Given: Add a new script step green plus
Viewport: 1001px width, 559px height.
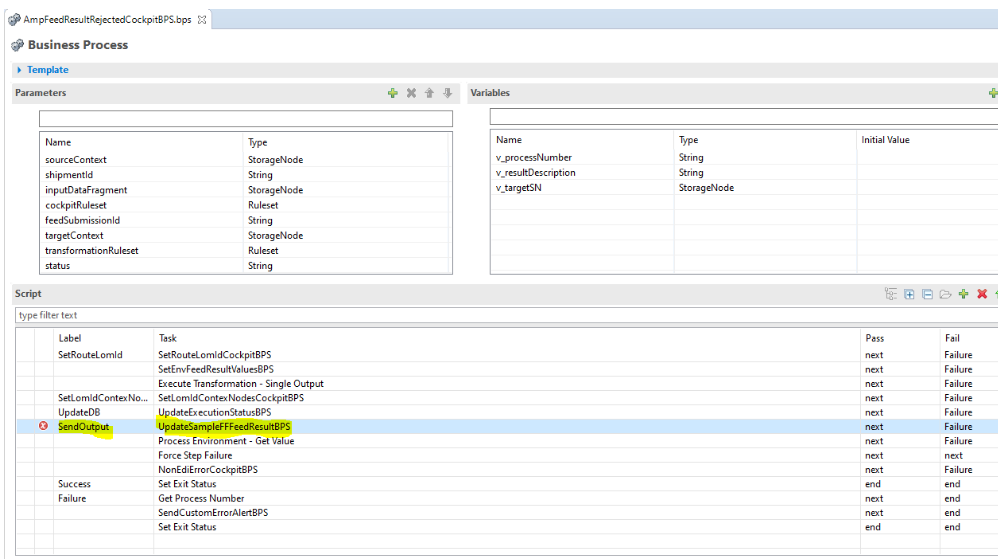Looking at the screenshot, I should [x=963, y=294].
